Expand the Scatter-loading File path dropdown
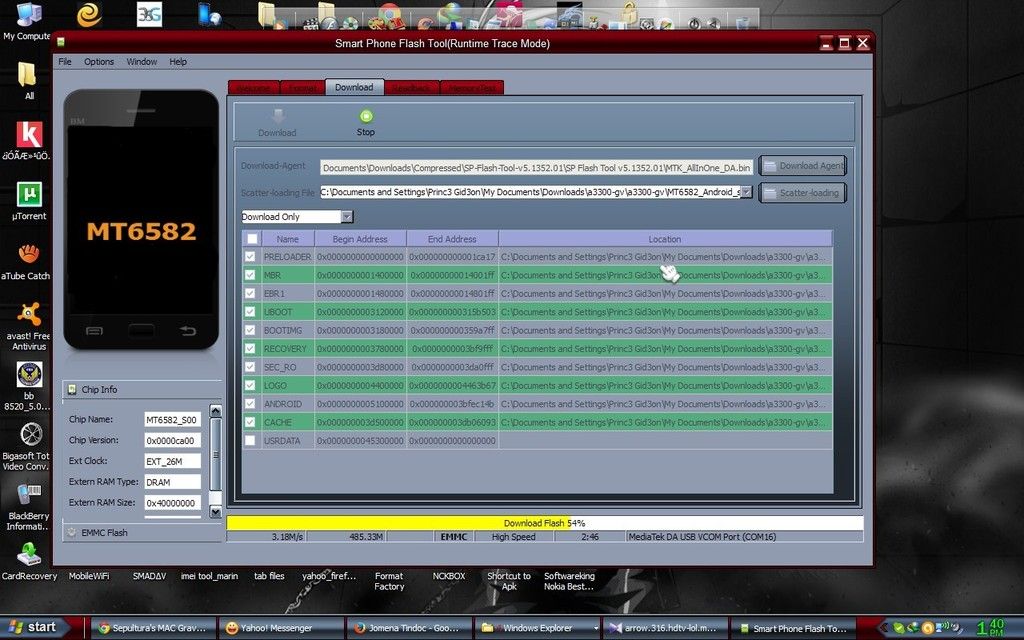This screenshot has height=640, width=1024. click(x=746, y=192)
